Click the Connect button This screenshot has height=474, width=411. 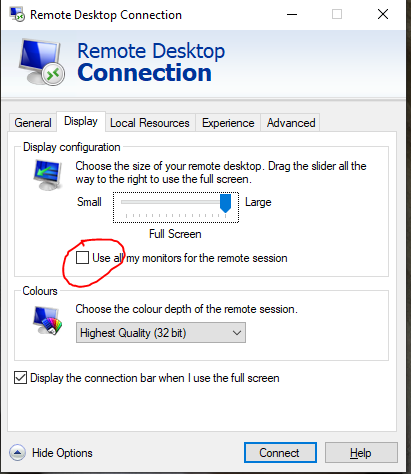coord(280,453)
